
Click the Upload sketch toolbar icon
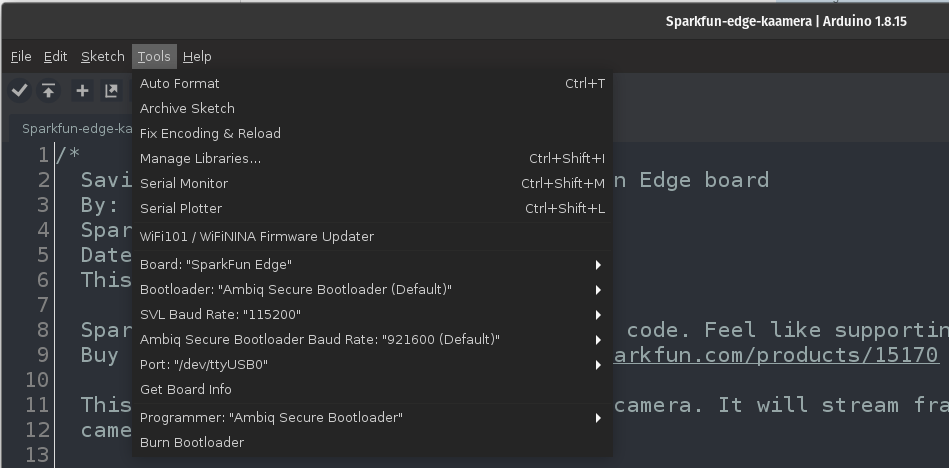48,91
